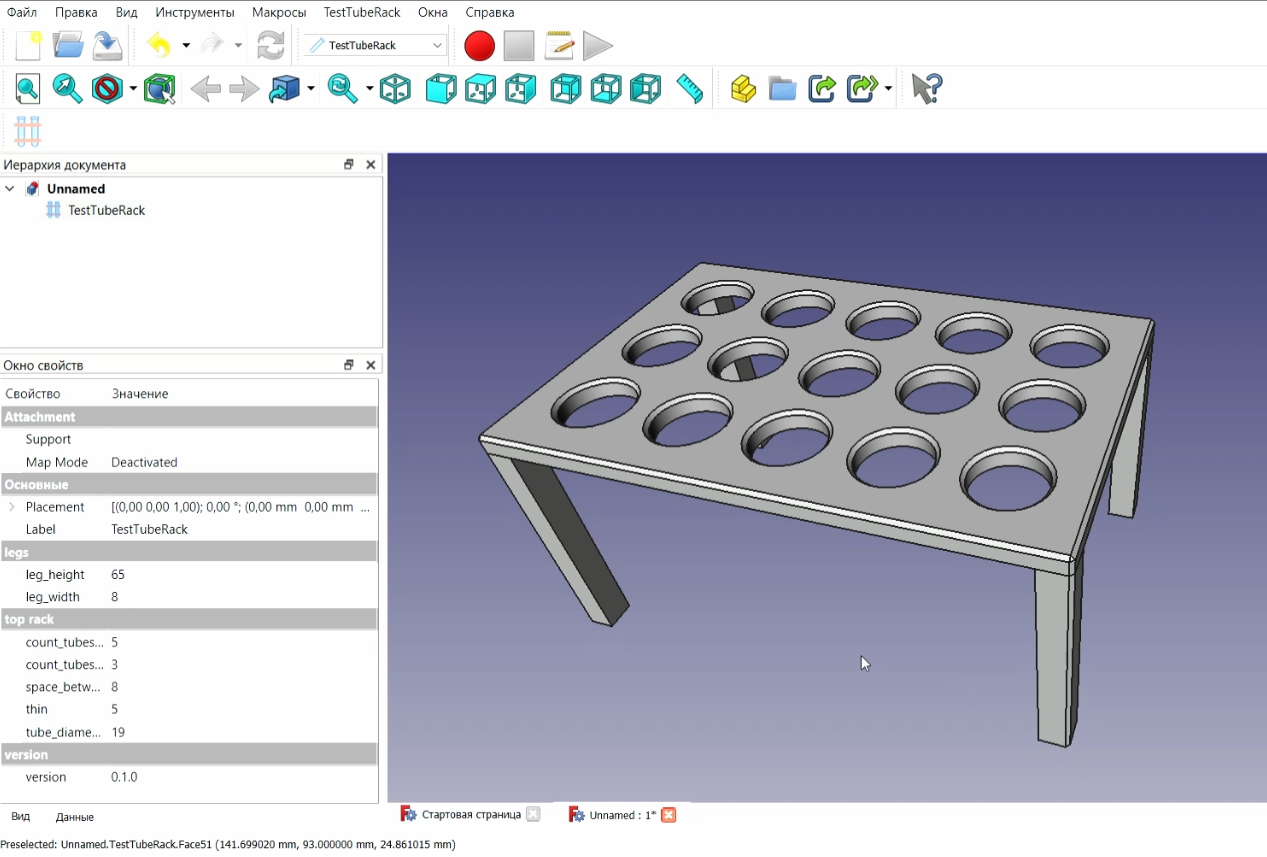Viewport: 1267px width, 857px height.
Task: Select TestTubeRack in the document tree
Action: (x=106, y=211)
